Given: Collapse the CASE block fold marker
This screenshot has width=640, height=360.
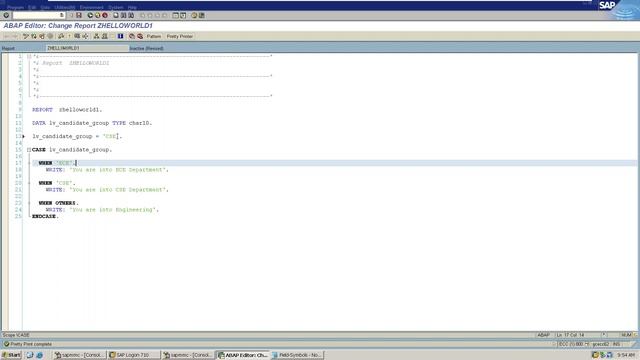Looking at the screenshot, I should pyautogui.click(x=29, y=150).
